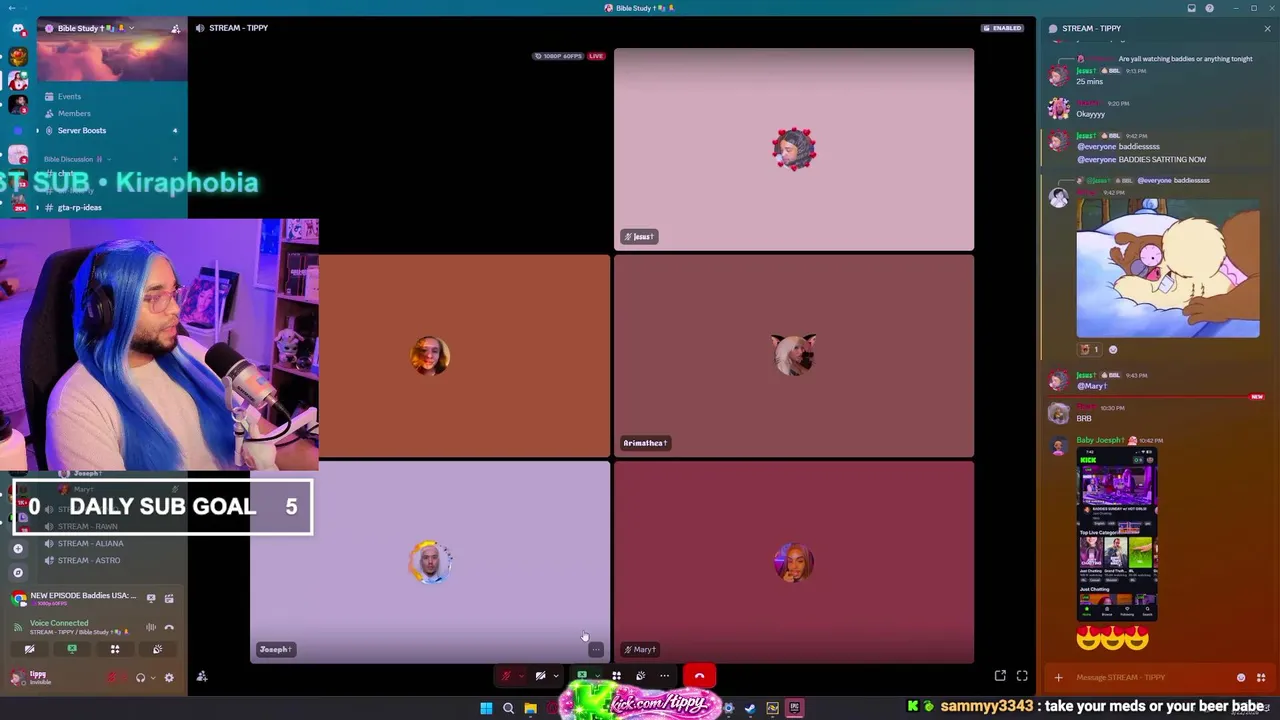This screenshot has width=1280, height=720.
Task: Open Windows taskbar Search
Action: coord(508,708)
